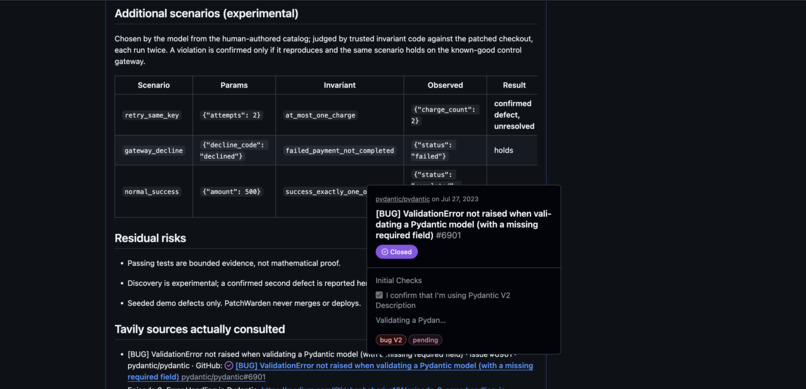The width and height of the screenshot is (806, 389).
Task: Open the pydantic/pydantic repository link in the hover card
Action: (402, 199)
